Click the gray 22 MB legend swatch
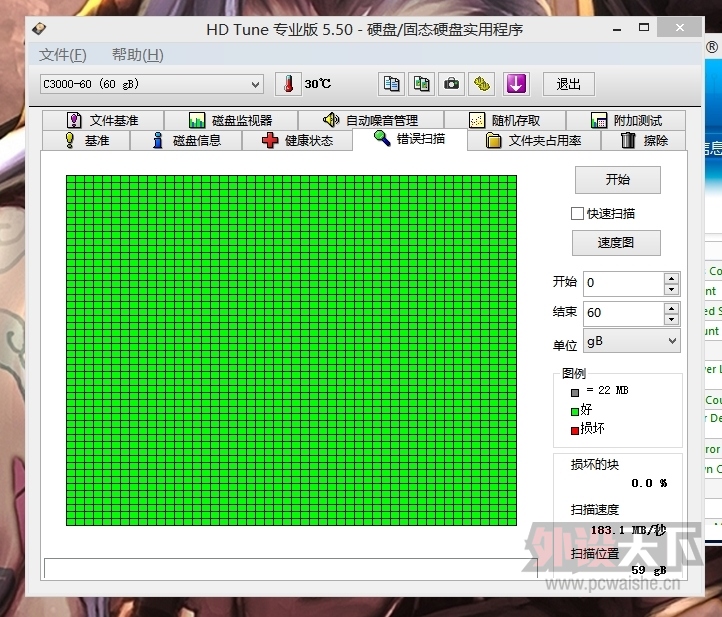Image resolution: width=722 pixels, height=617 pixels. pos(575,393)
